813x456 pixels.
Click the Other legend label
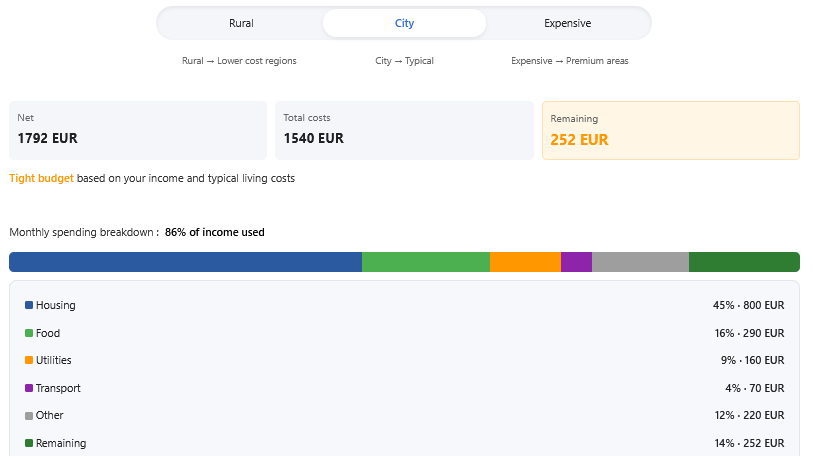(x=49, y=415)
